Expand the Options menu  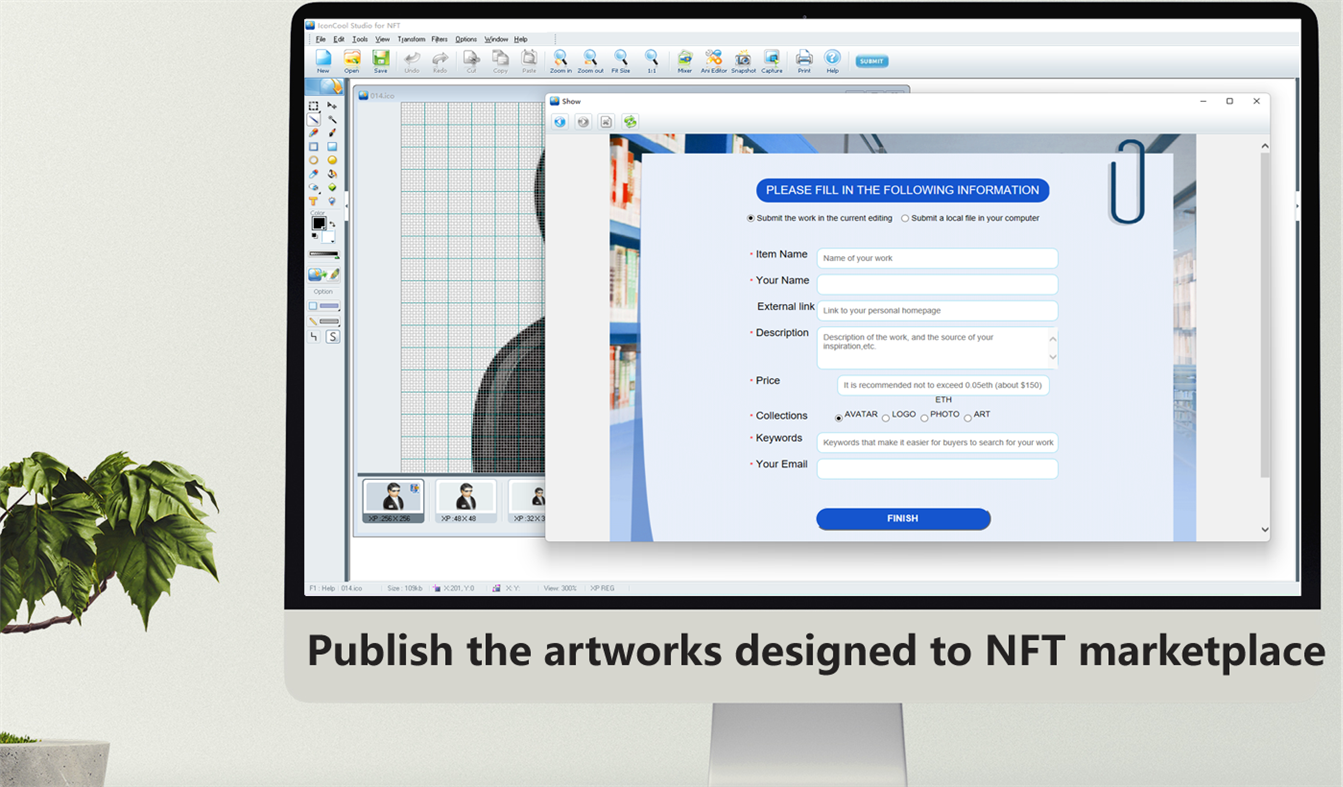[465, 39]
